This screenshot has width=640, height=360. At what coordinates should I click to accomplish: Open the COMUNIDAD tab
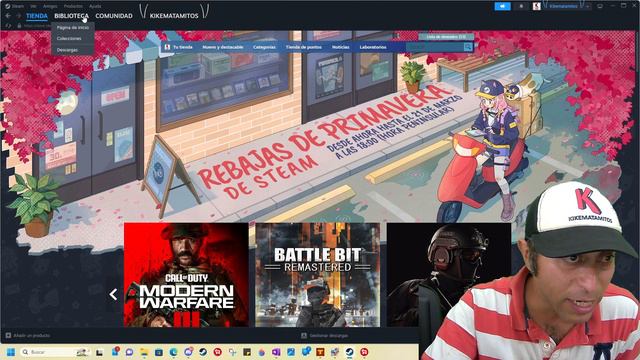[114, 16]
